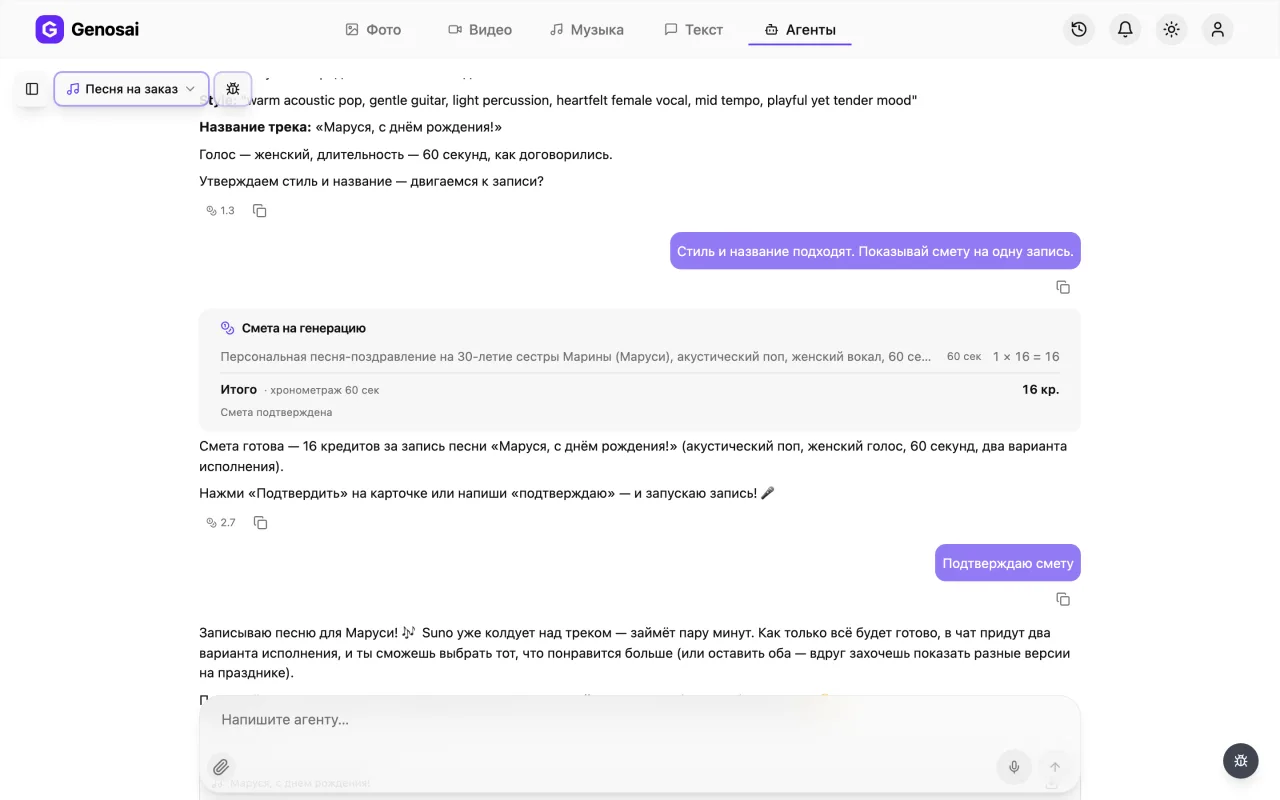This screenshot has width=1280, height=800.
Task: Copy the Подтверждаю смету user message
Action: [1063, 600]
